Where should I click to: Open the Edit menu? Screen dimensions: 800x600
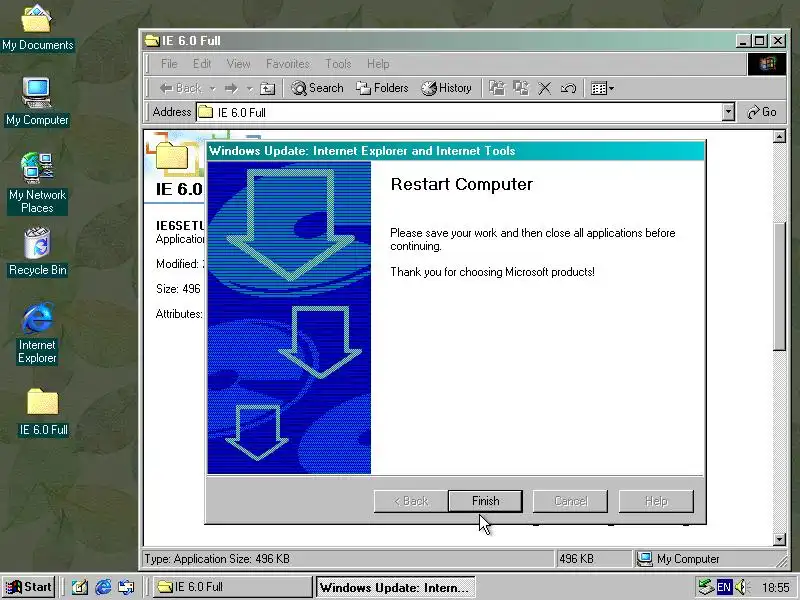point(202,64)
